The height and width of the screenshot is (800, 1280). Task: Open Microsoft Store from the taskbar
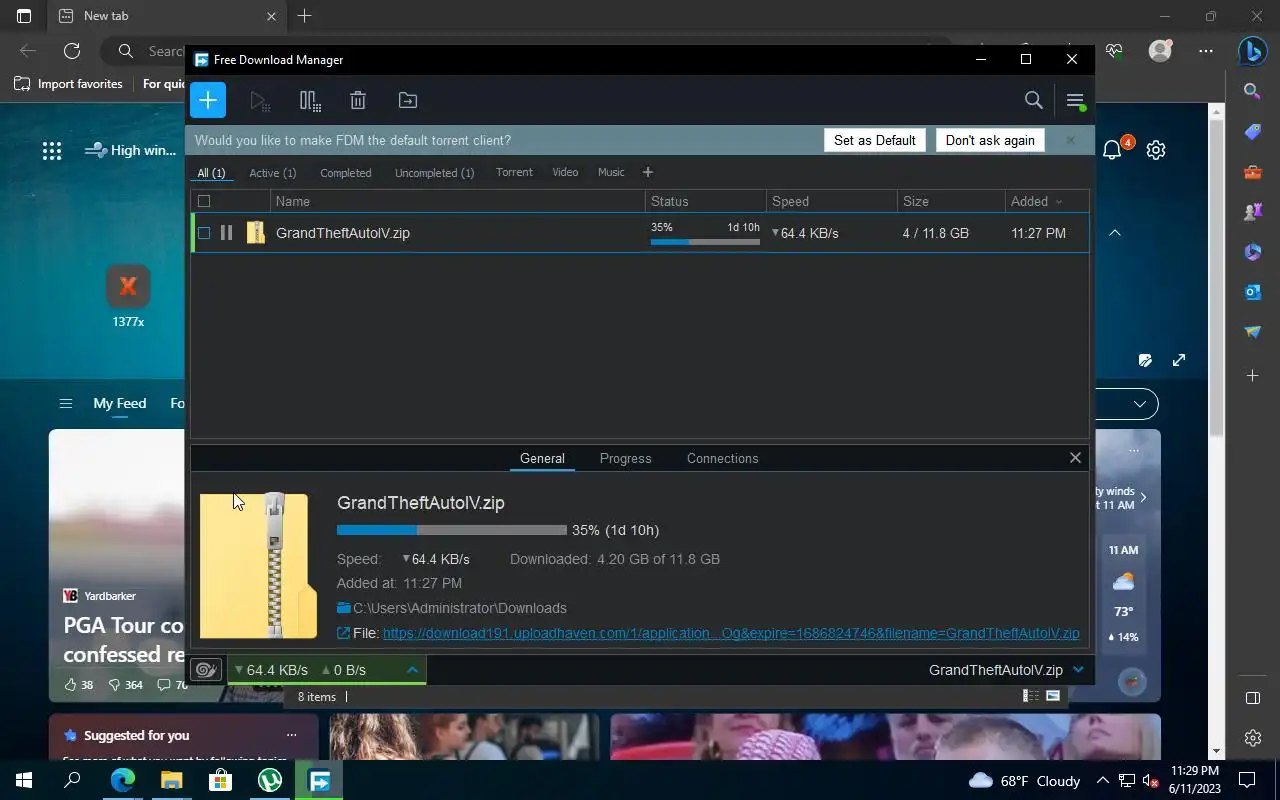(220, 780)
